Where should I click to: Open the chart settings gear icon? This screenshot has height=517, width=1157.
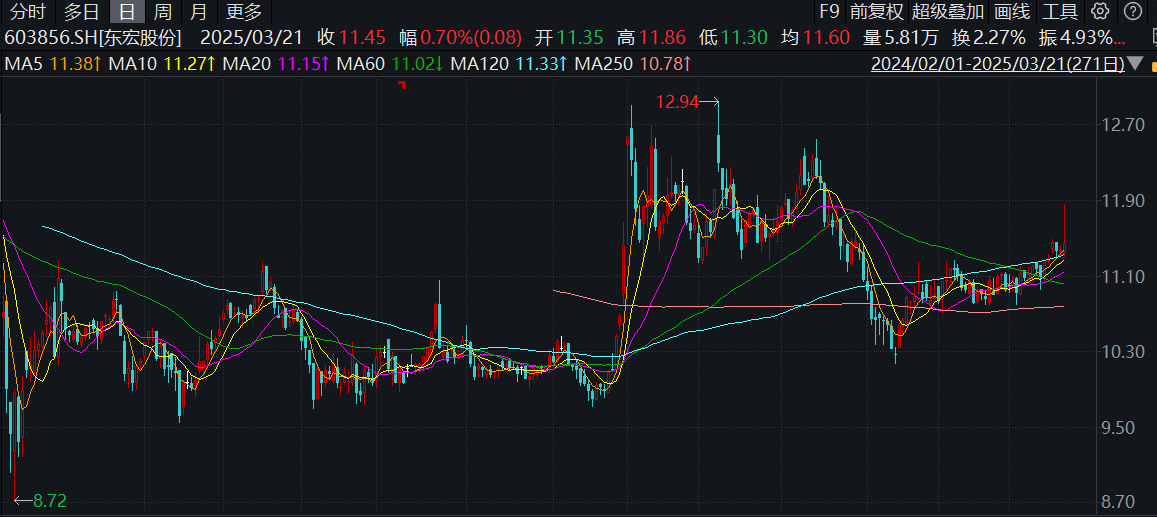[1099, 11]
